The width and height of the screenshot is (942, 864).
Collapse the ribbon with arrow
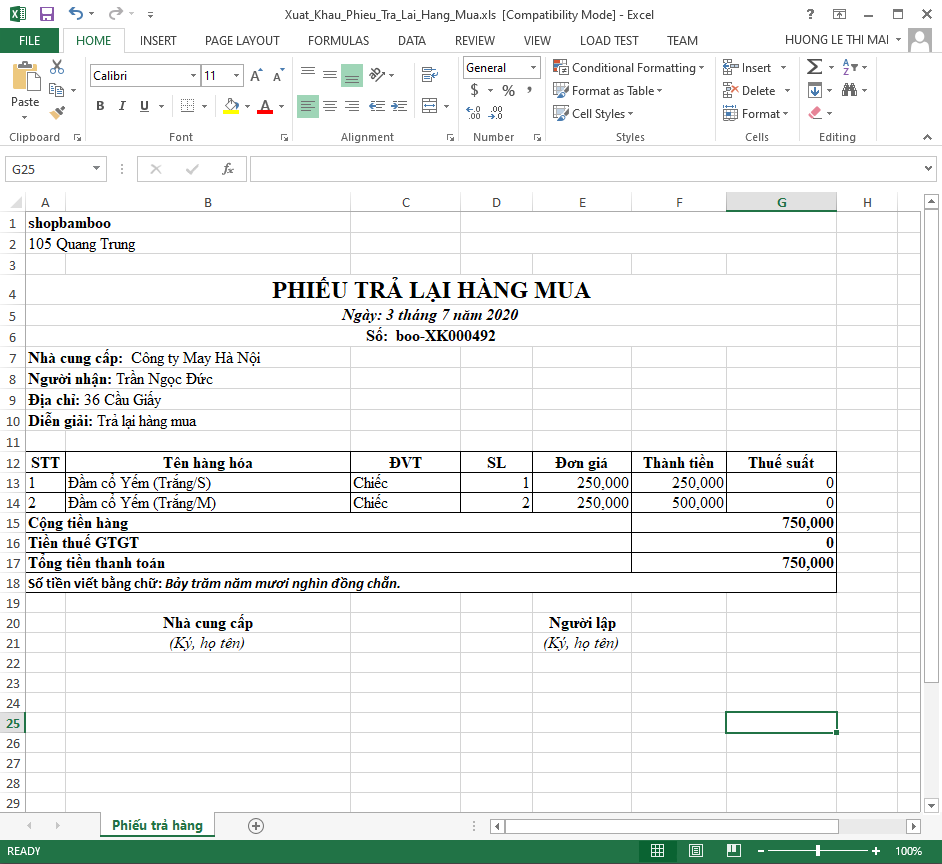click(928, 138)
